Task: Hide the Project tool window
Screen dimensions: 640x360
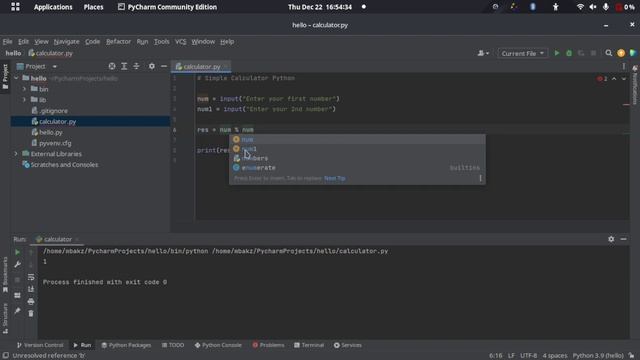Action: click(x=164, y=66)
